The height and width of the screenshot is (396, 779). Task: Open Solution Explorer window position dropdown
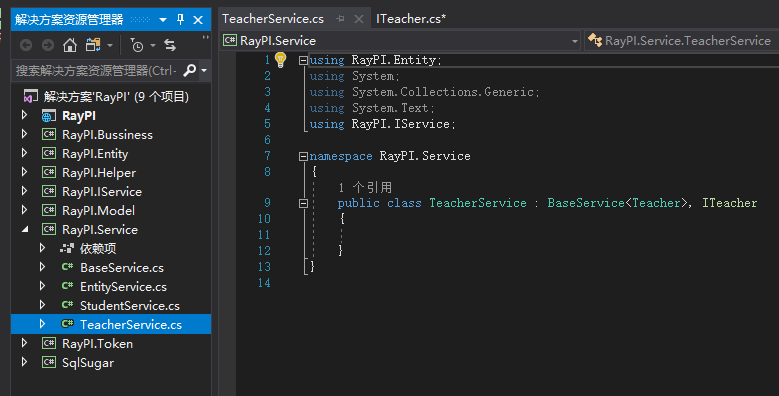(x=163, y=20)
